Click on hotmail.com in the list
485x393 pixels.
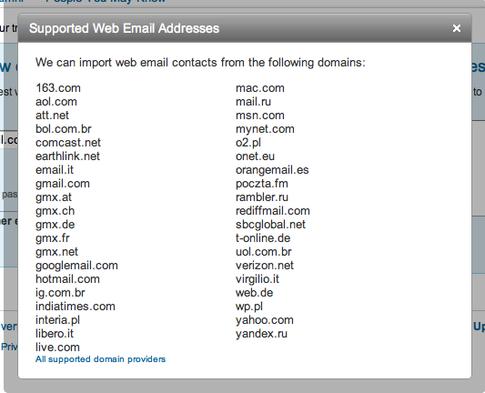[x=68, y=279]
